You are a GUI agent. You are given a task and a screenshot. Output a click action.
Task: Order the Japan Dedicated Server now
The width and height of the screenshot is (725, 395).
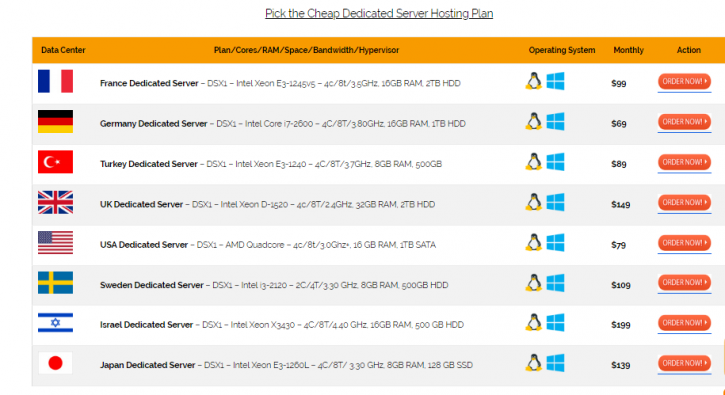684,363
